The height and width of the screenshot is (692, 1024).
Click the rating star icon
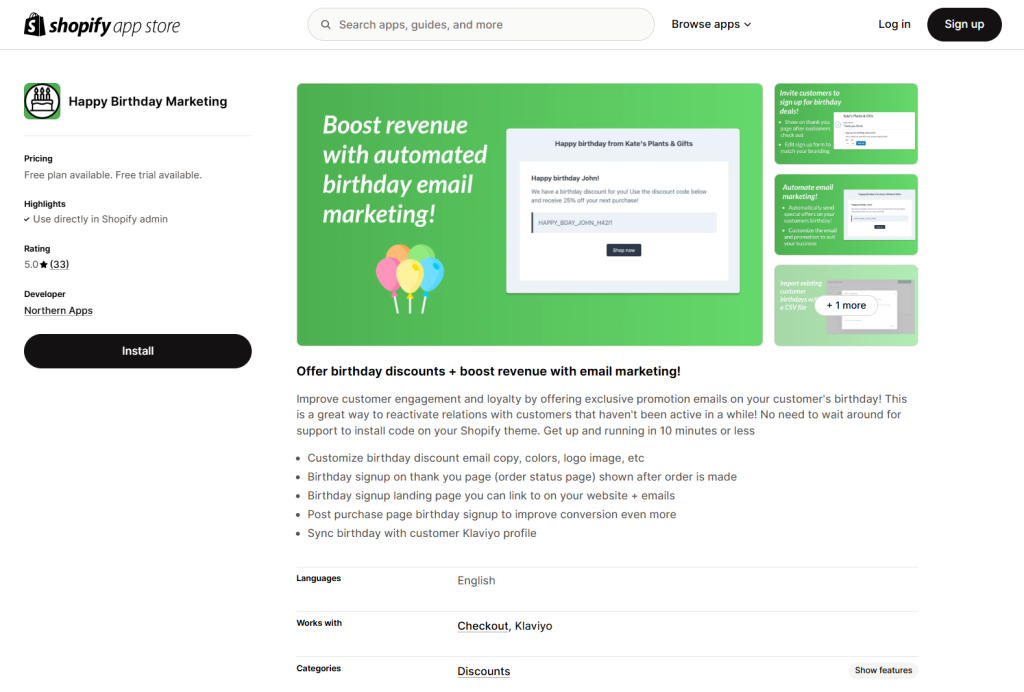(x=44, y=264)
